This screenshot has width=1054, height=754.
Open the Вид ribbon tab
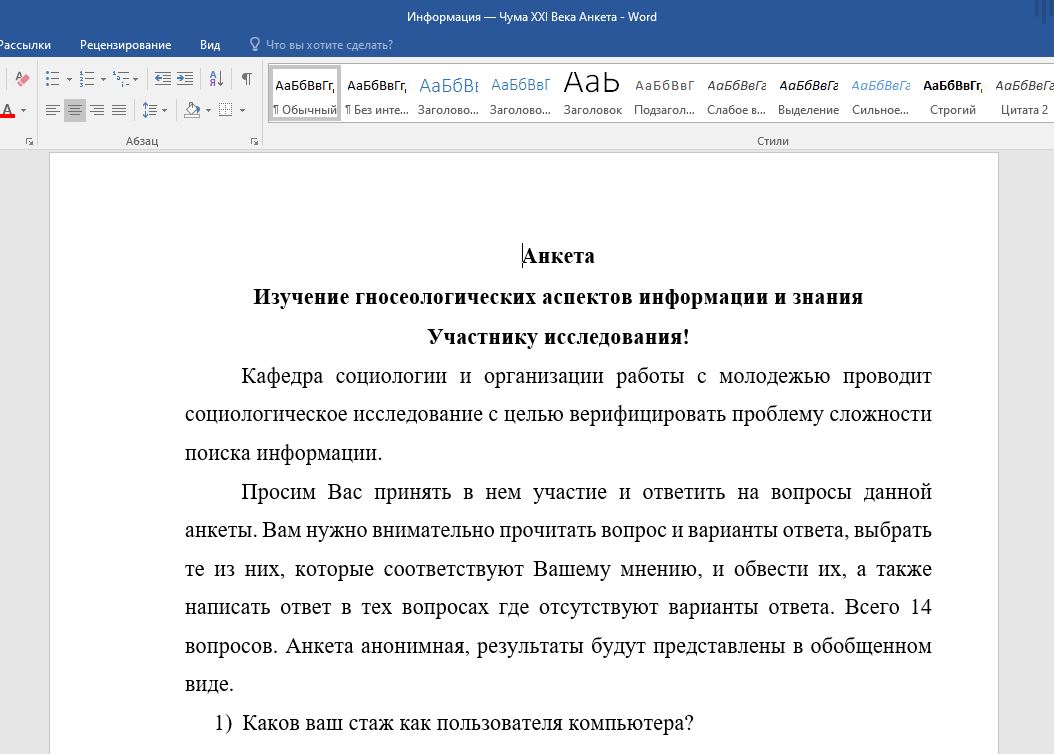[x=210, y=45]
